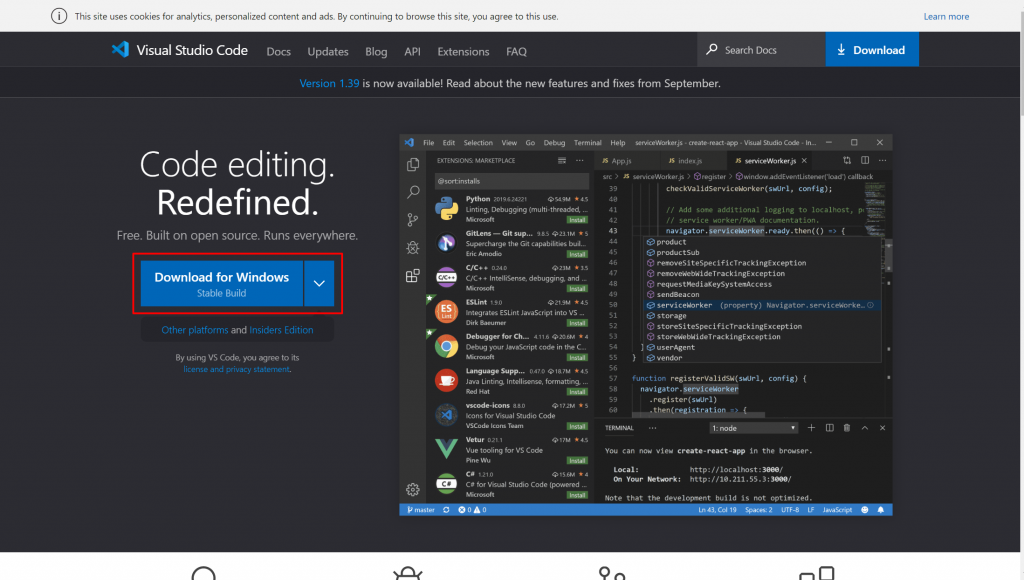Open the Insiders Edition link
Viewport: 1024px width, 580px height.
(x=281, y=330)
